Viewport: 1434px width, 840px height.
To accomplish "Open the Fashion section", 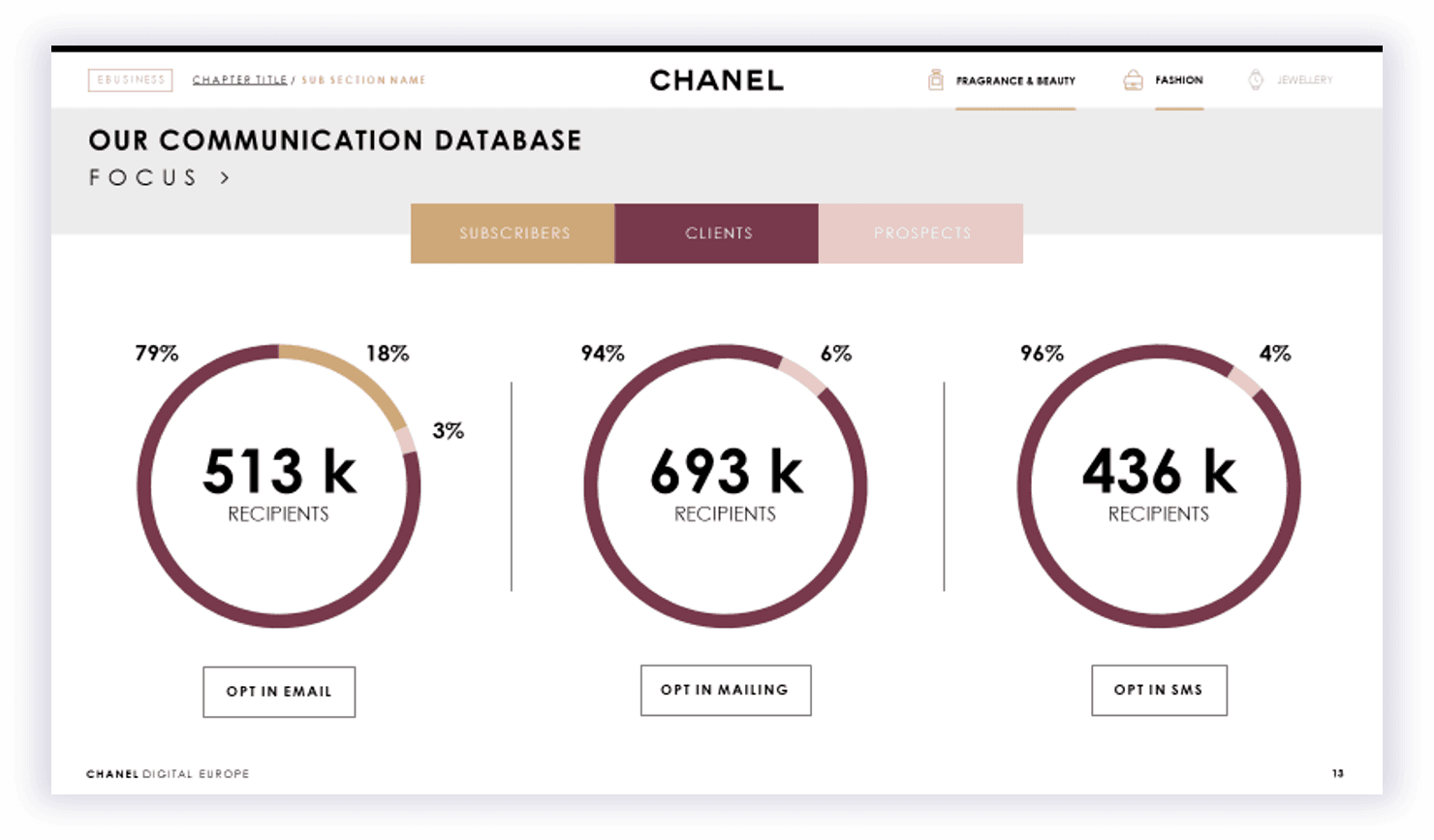I will (x=1178, y=80).
